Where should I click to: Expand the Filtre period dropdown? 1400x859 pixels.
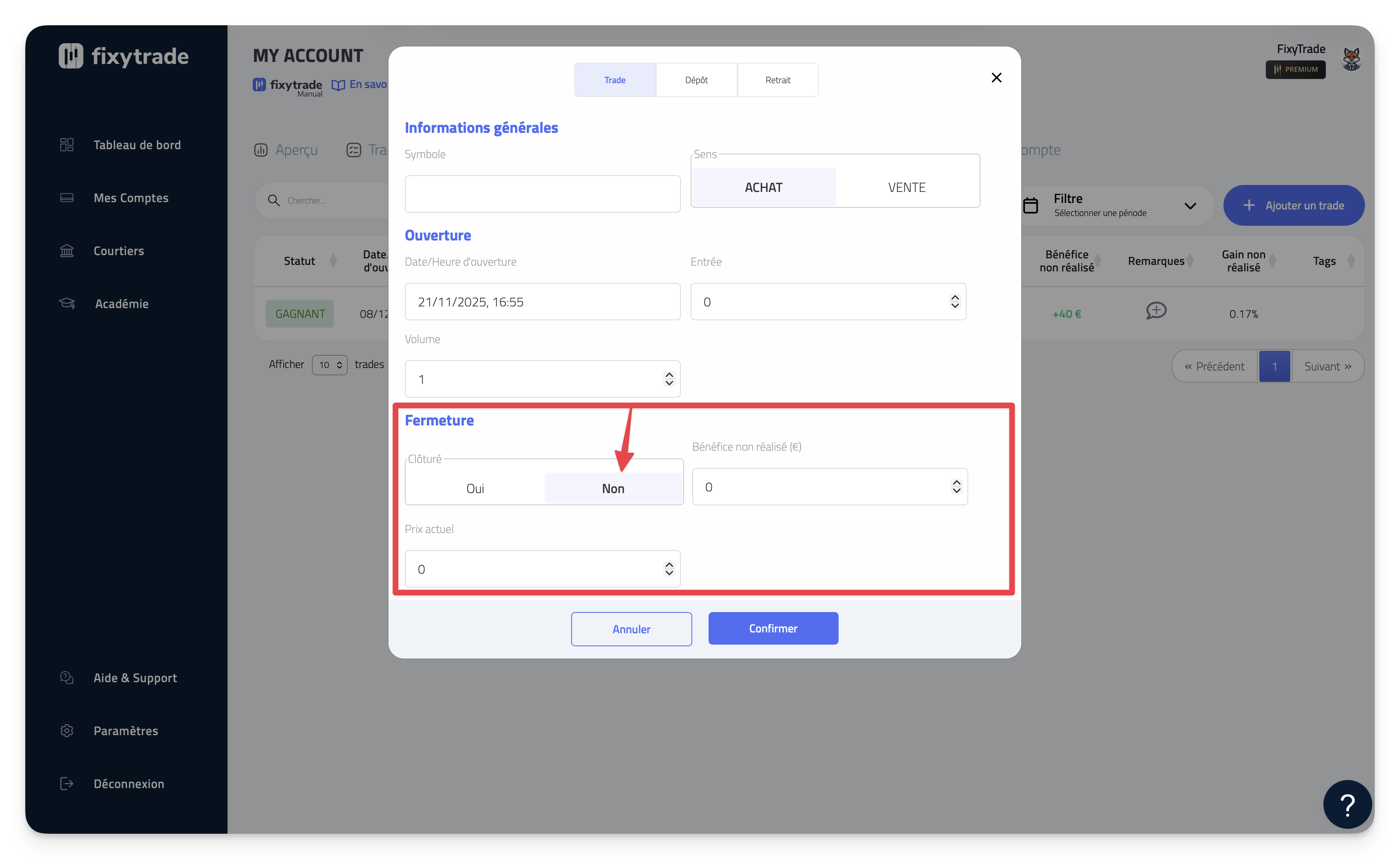coord(1190,206)
